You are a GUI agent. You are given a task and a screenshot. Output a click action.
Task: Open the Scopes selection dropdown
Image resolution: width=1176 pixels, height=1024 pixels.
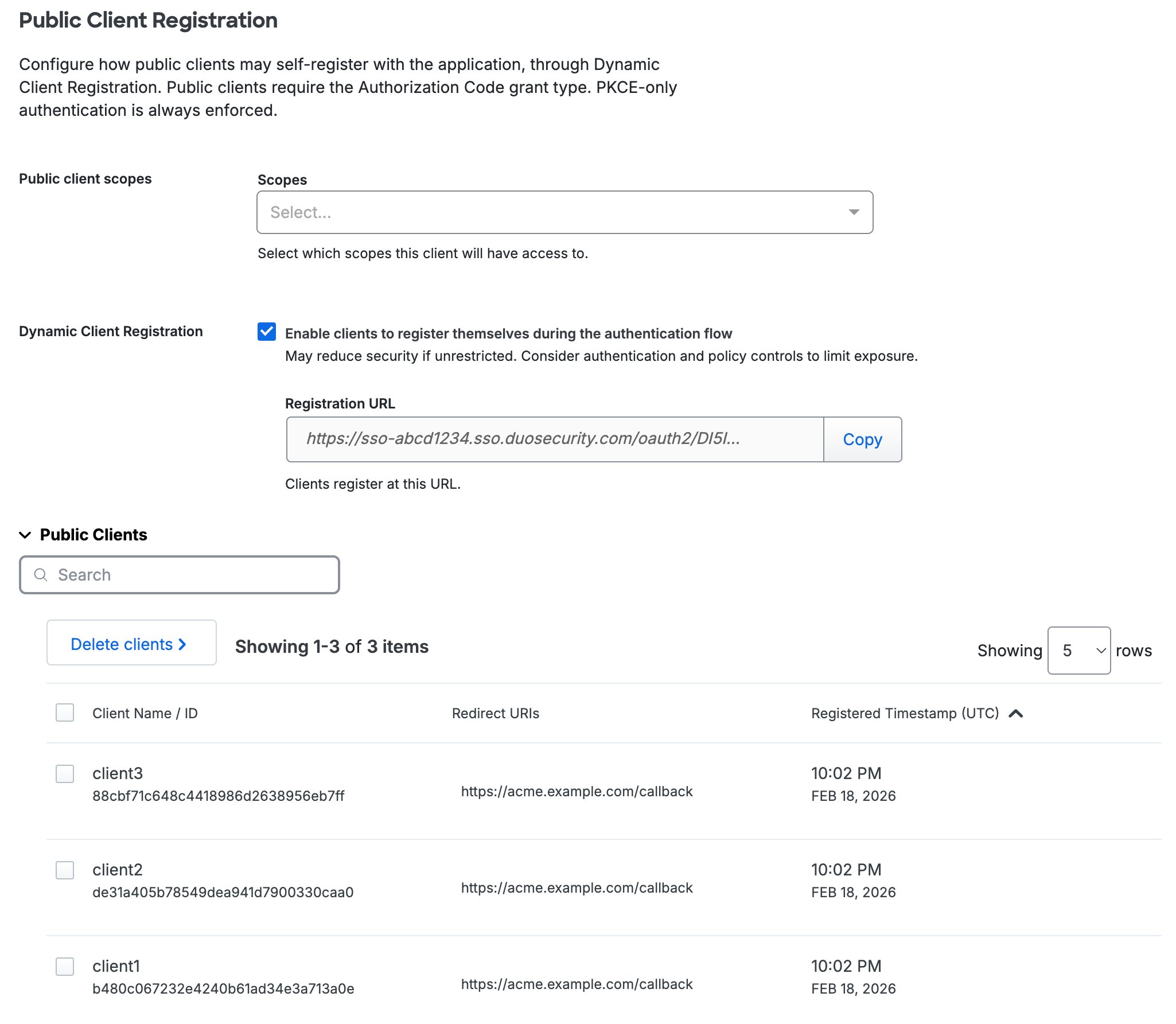pos(565,212)
